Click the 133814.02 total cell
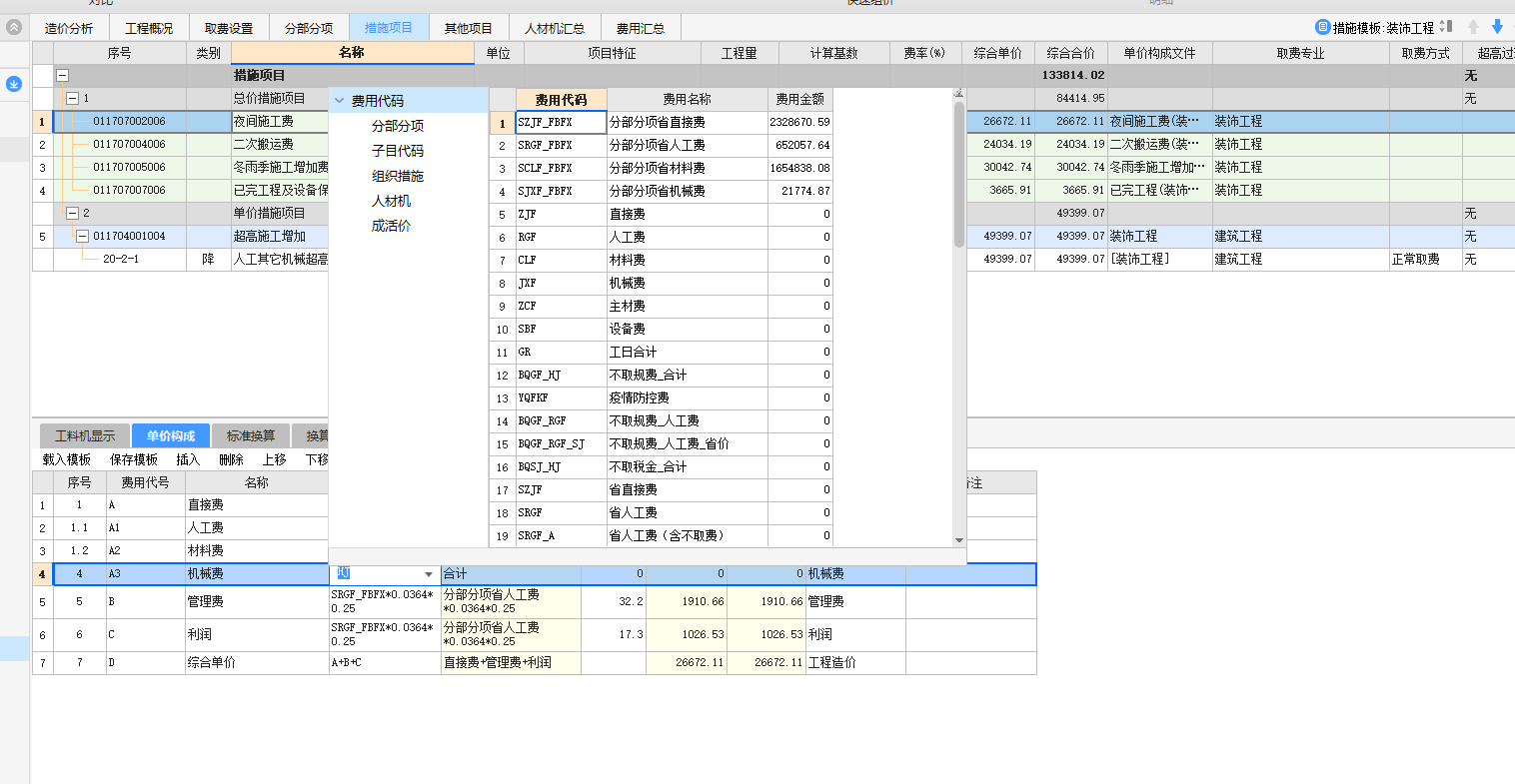 (1071, 75)
